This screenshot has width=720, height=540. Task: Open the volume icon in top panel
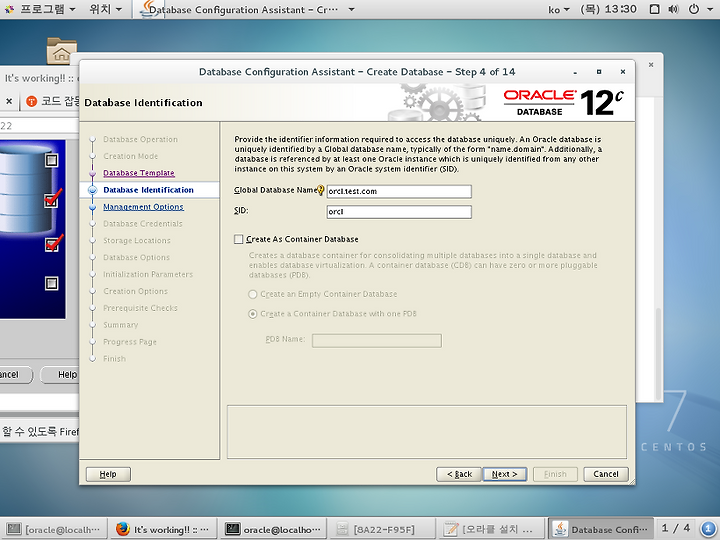tap(674, 9)
